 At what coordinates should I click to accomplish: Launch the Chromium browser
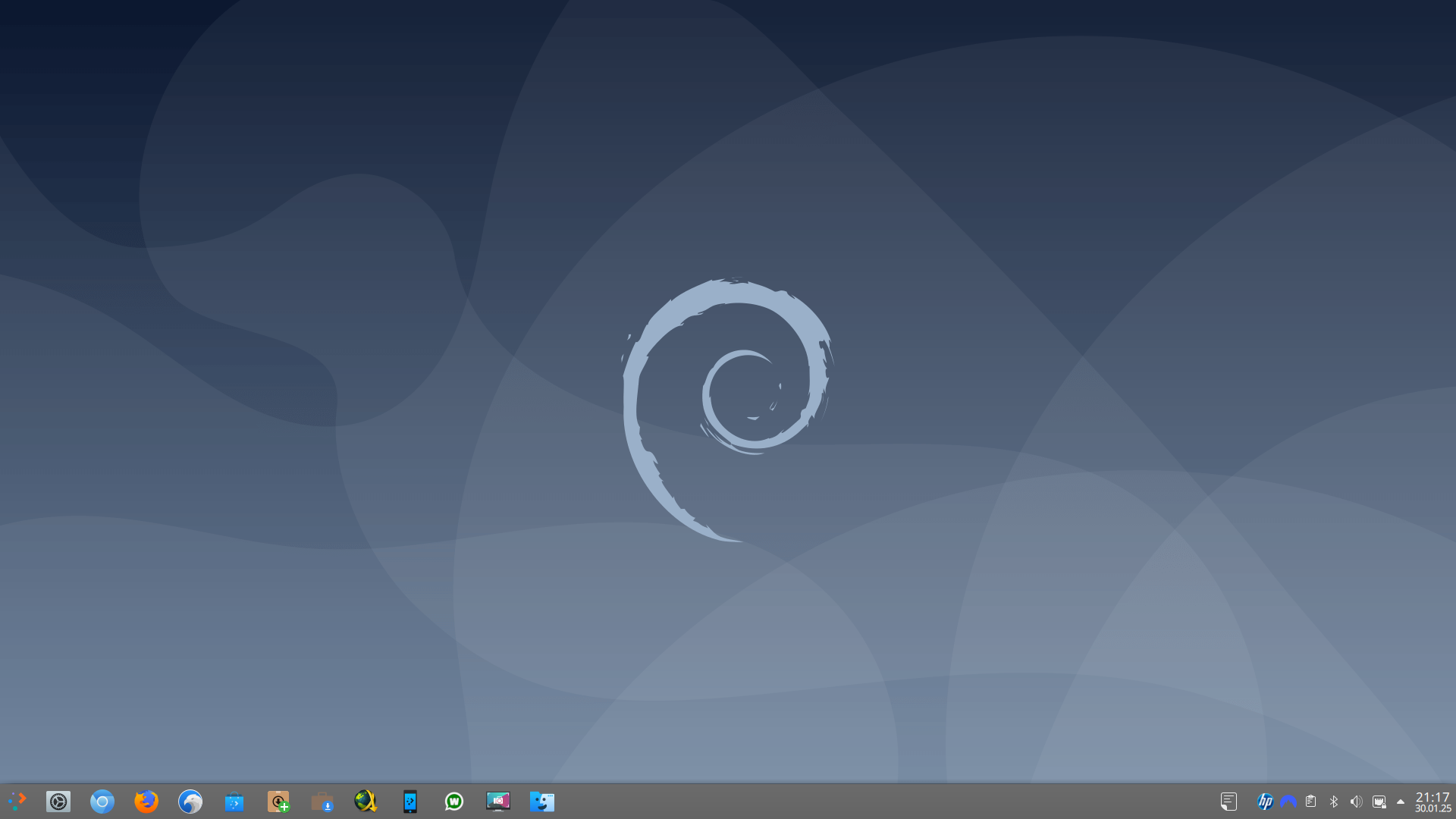102,802
